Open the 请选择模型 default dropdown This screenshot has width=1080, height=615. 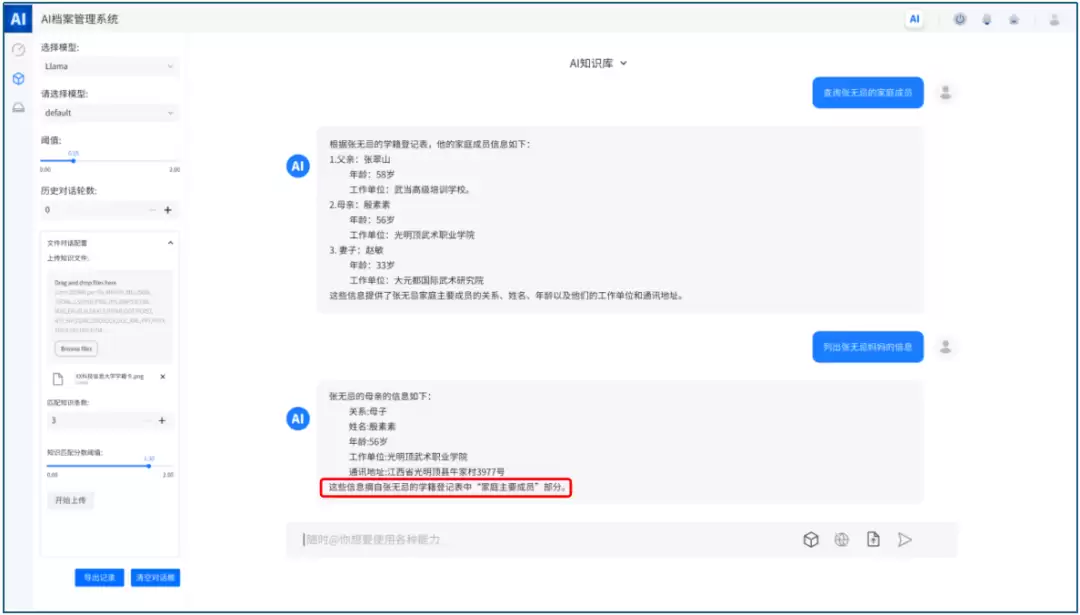[x=110, y=112]
